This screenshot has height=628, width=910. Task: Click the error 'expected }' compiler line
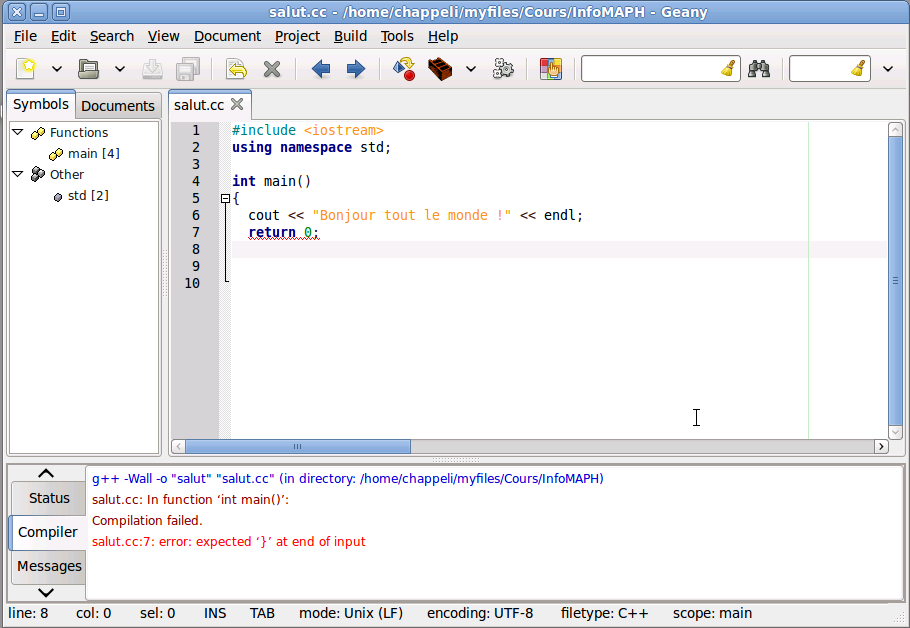pos(229,542)
